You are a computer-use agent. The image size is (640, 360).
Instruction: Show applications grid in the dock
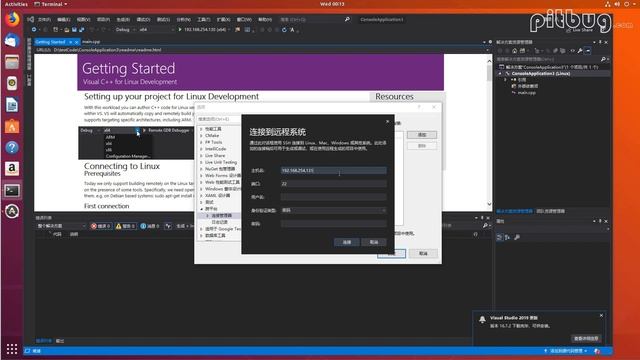tap(12, 349)
